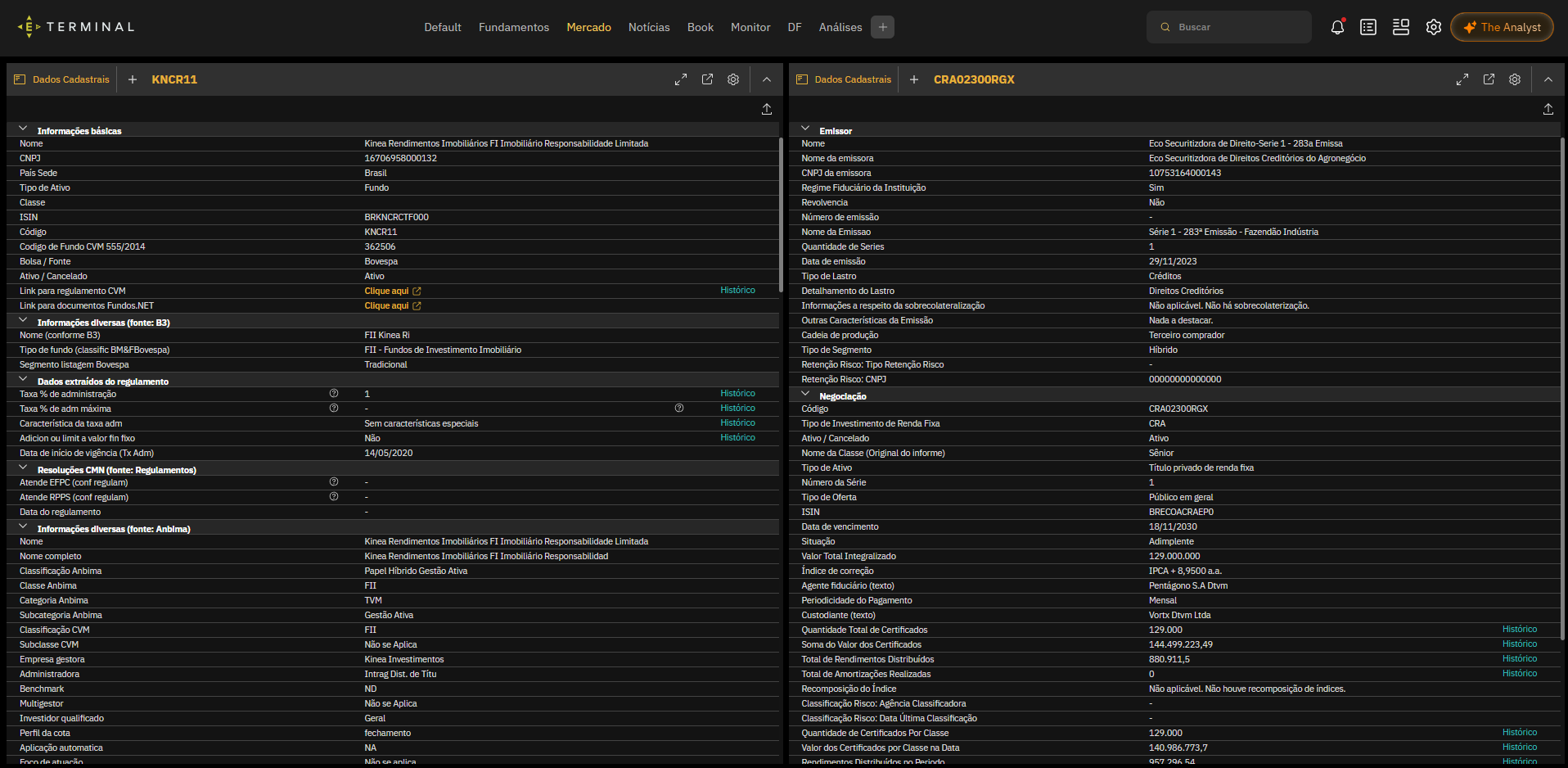Pop out CRA02300RGX panel to new window

[1489, 79]
